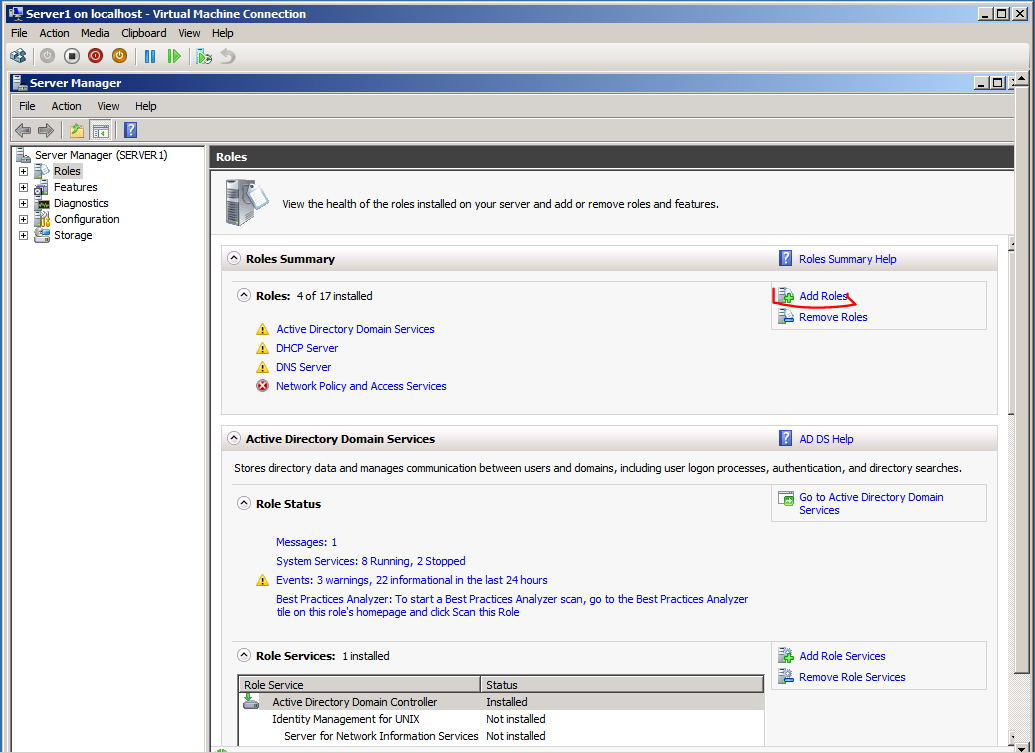Open Server Manager's View menu
Viewport: 1035px width, 753px height.
(108, 106)
